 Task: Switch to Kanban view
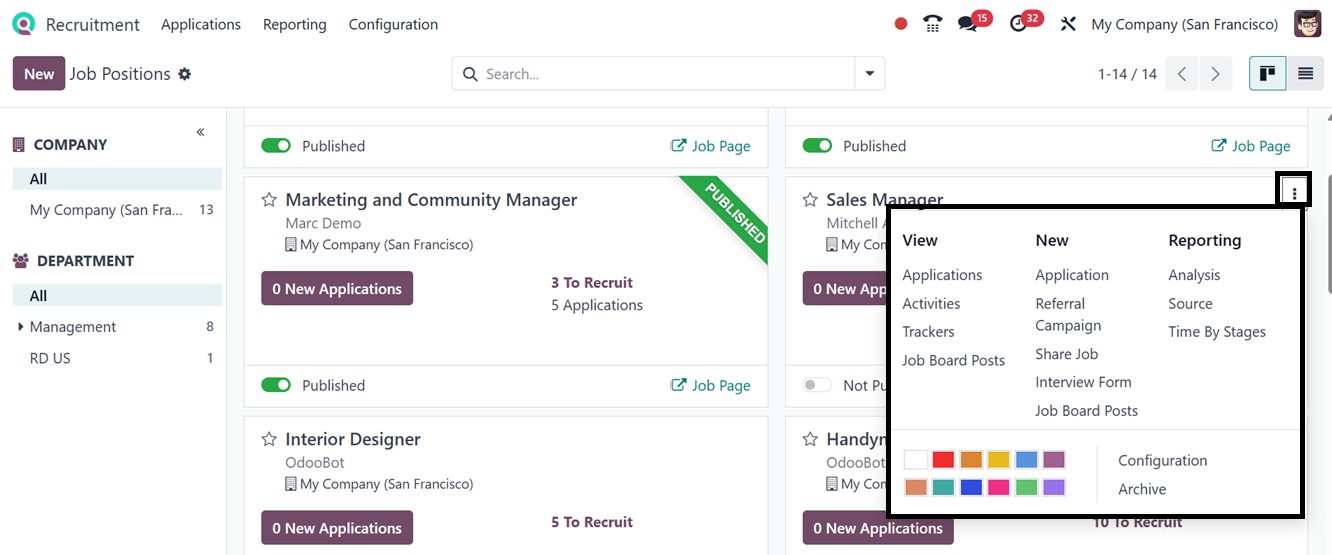pos(1268,74)
